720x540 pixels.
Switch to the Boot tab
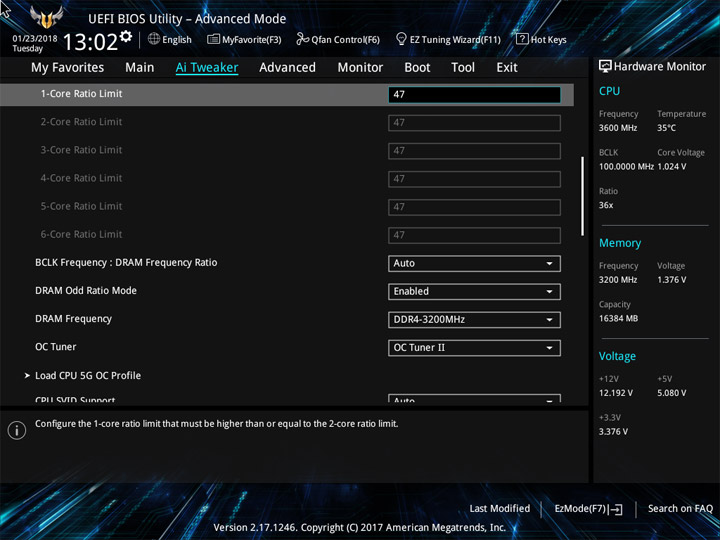coord(417,68)
